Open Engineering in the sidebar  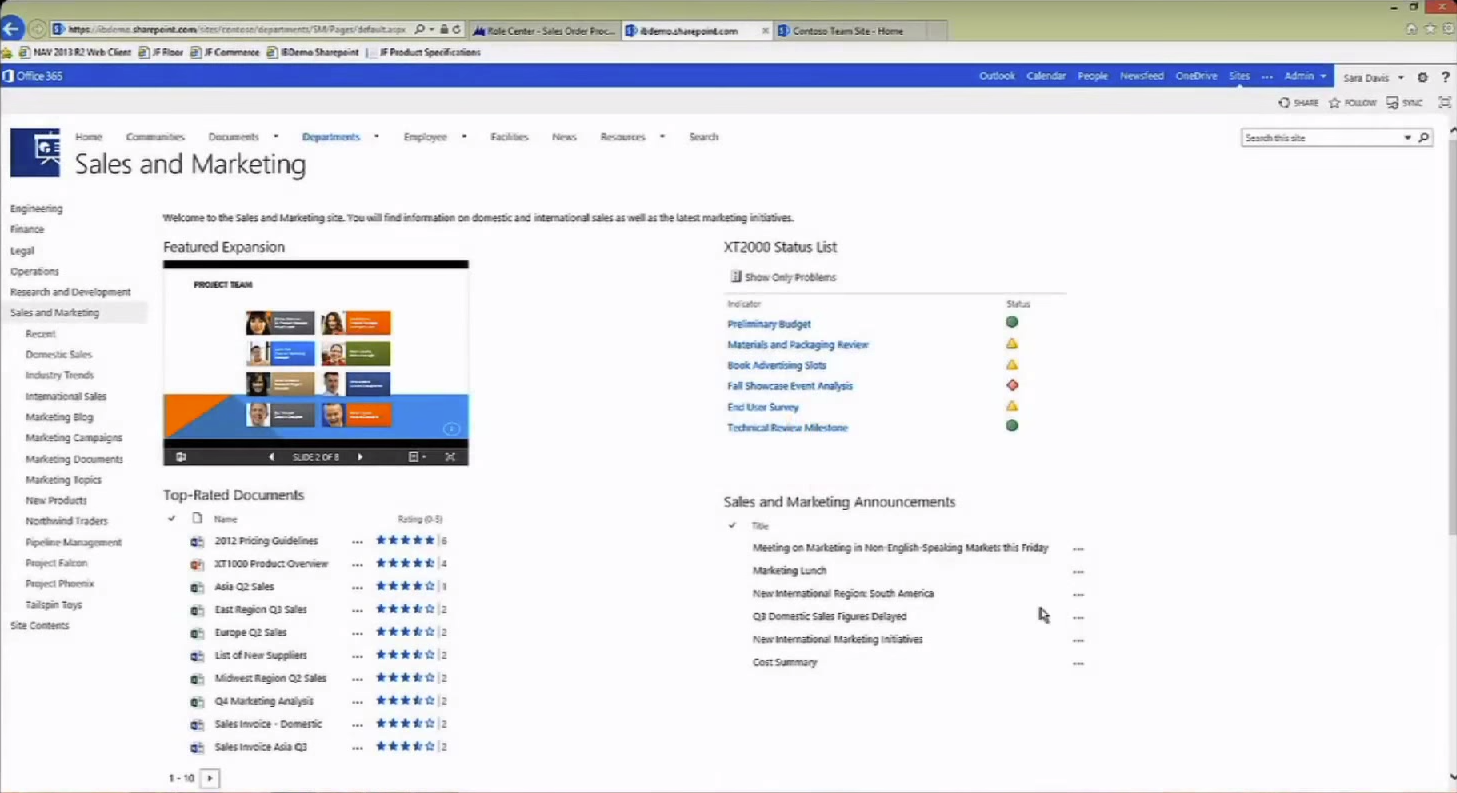click(36, 209)
